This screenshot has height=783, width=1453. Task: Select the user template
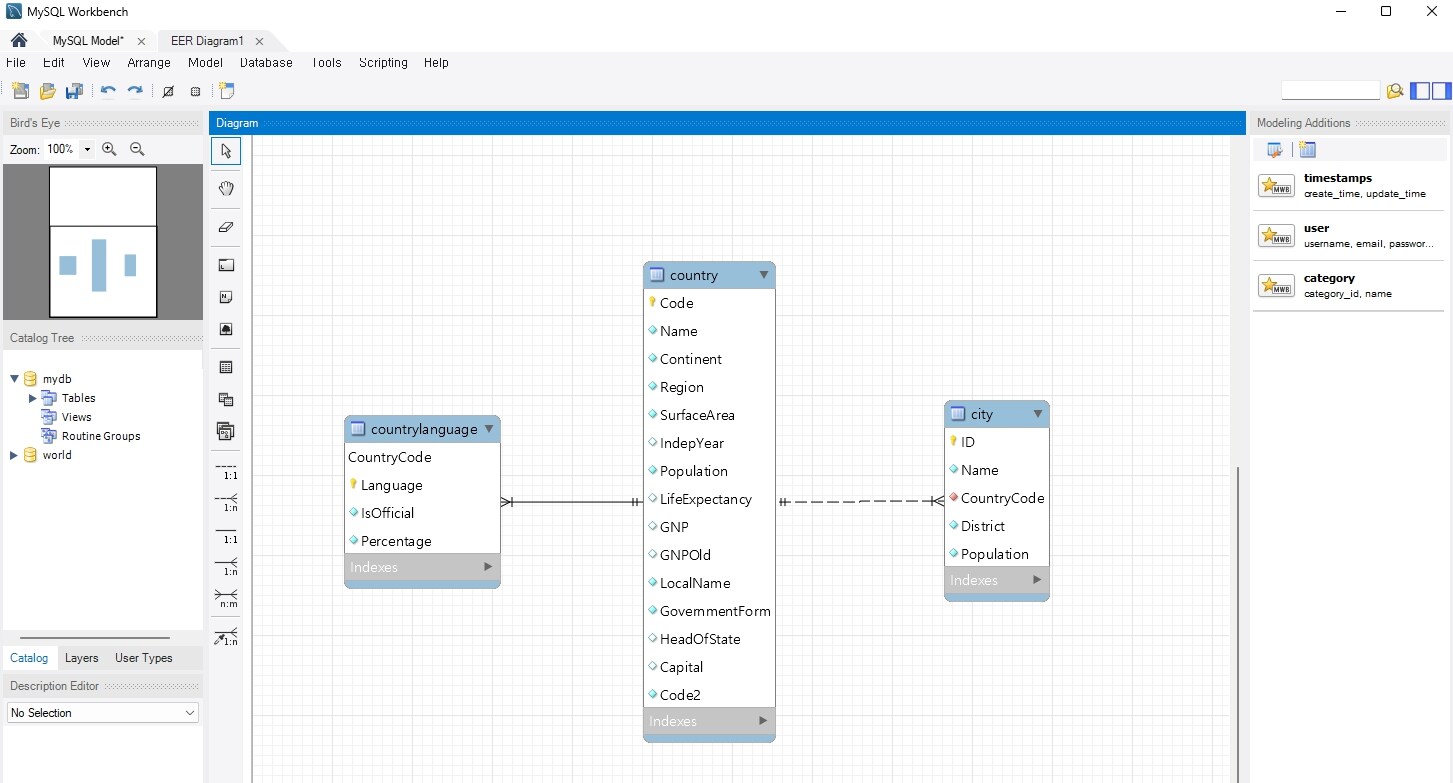click(x=1348, y=236)
